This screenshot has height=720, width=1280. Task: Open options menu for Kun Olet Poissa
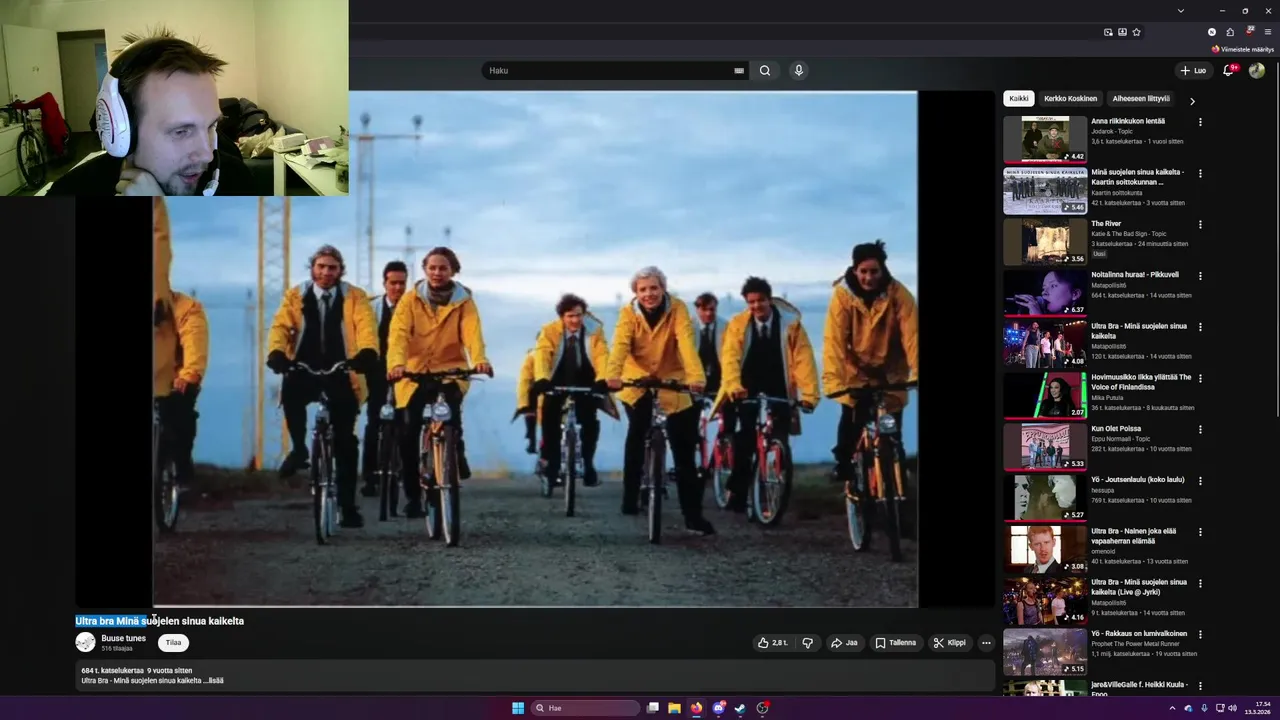1200,430
